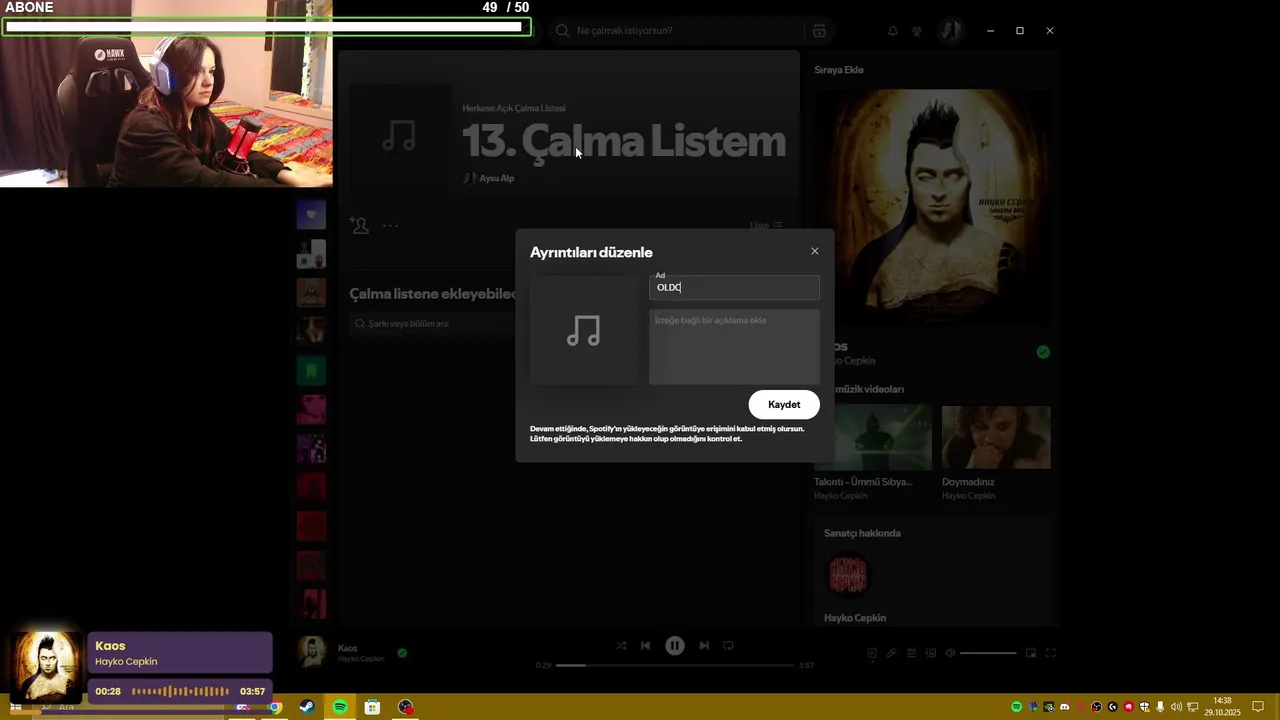Click the Spotify taskbar icon

(340, 707)
